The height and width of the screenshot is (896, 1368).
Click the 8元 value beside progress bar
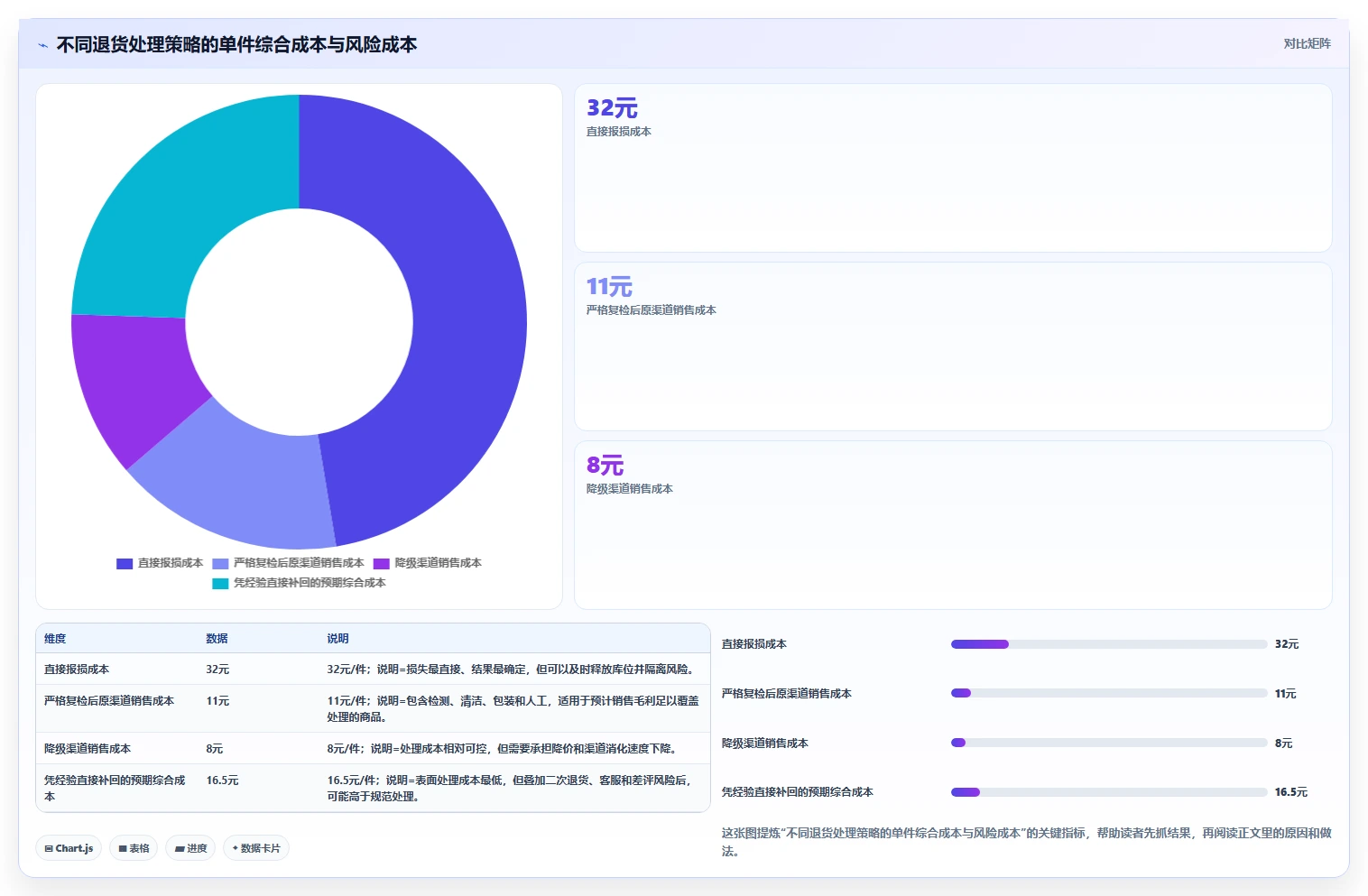coord(1284,744)
